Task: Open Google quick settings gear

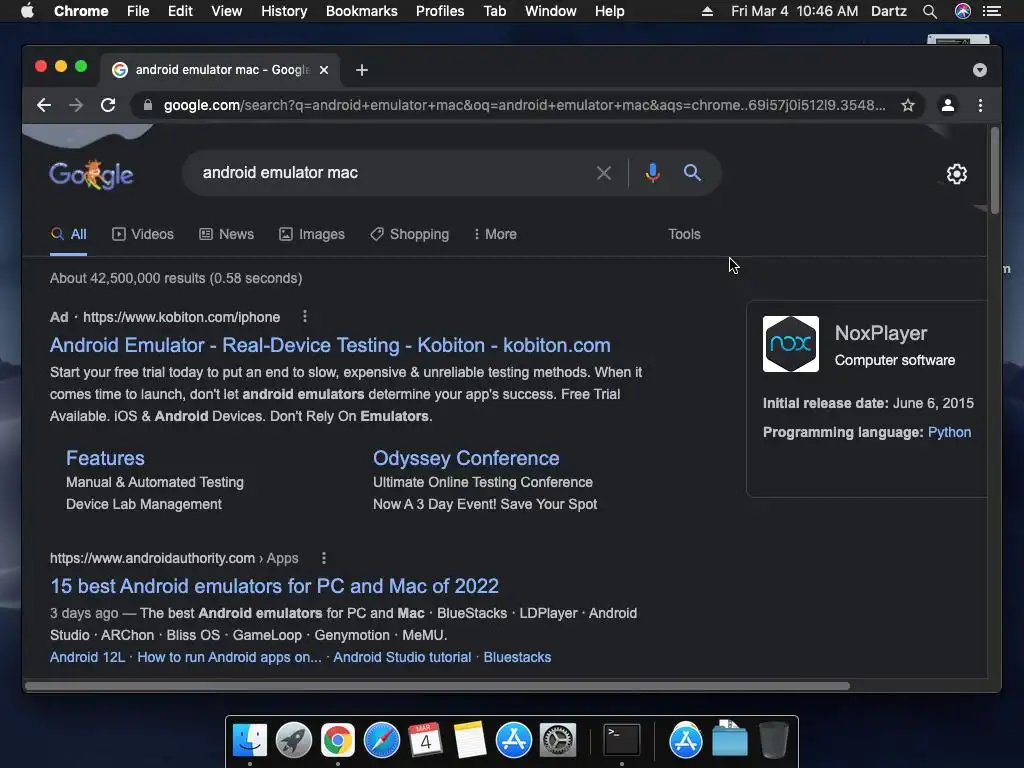Action: click(x=957, y=174)
